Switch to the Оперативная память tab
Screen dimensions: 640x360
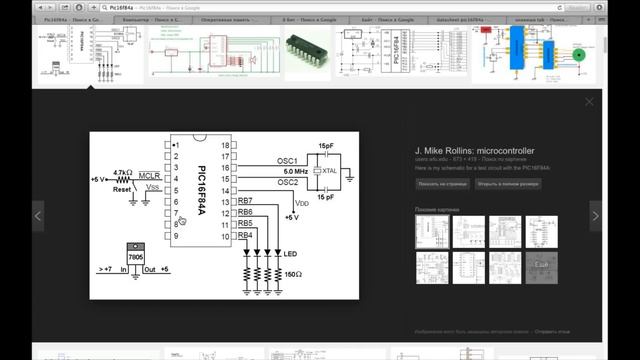230,20
